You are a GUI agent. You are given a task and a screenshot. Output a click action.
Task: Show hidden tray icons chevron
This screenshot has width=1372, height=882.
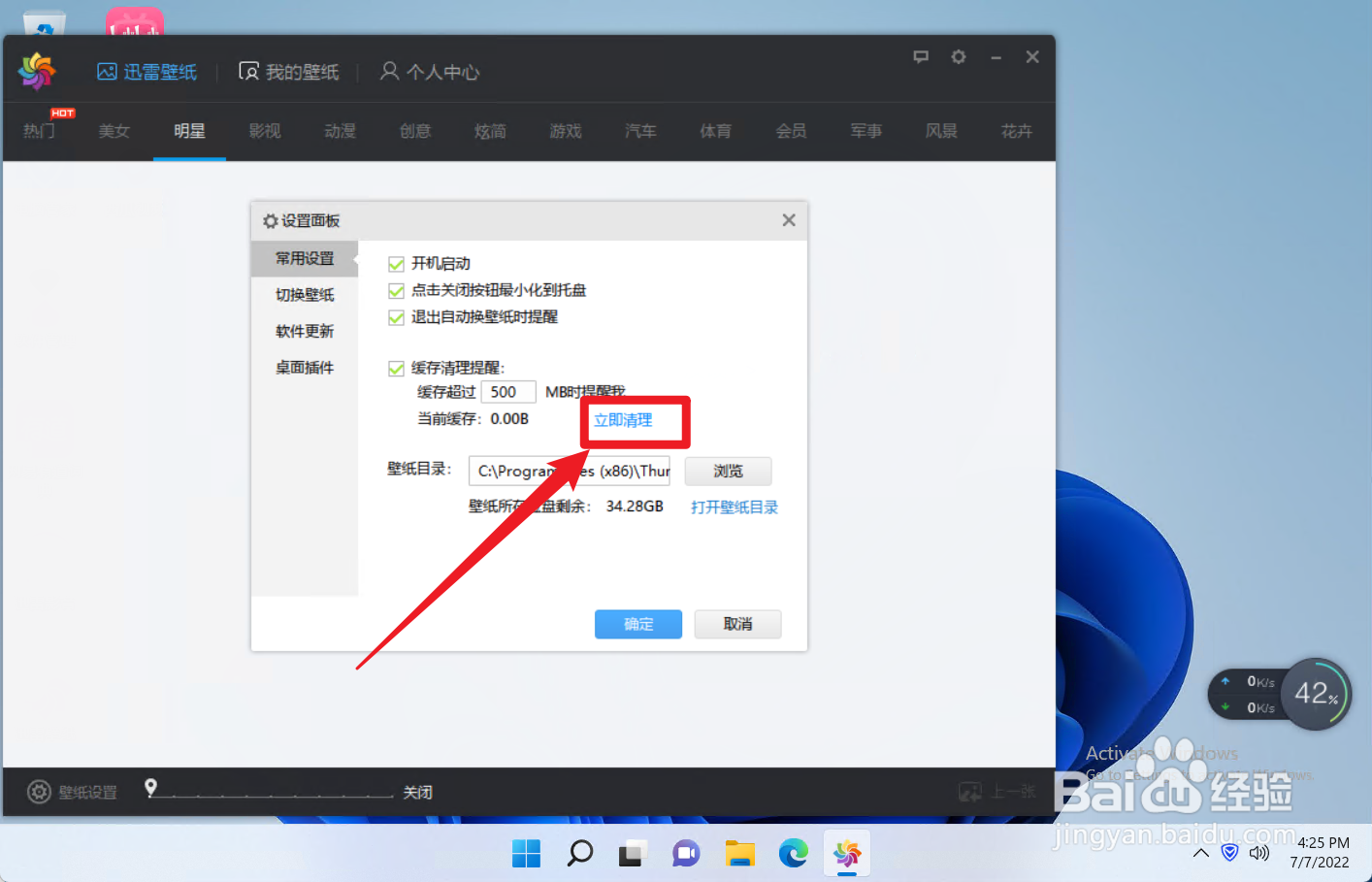[x=1201, y=853]
